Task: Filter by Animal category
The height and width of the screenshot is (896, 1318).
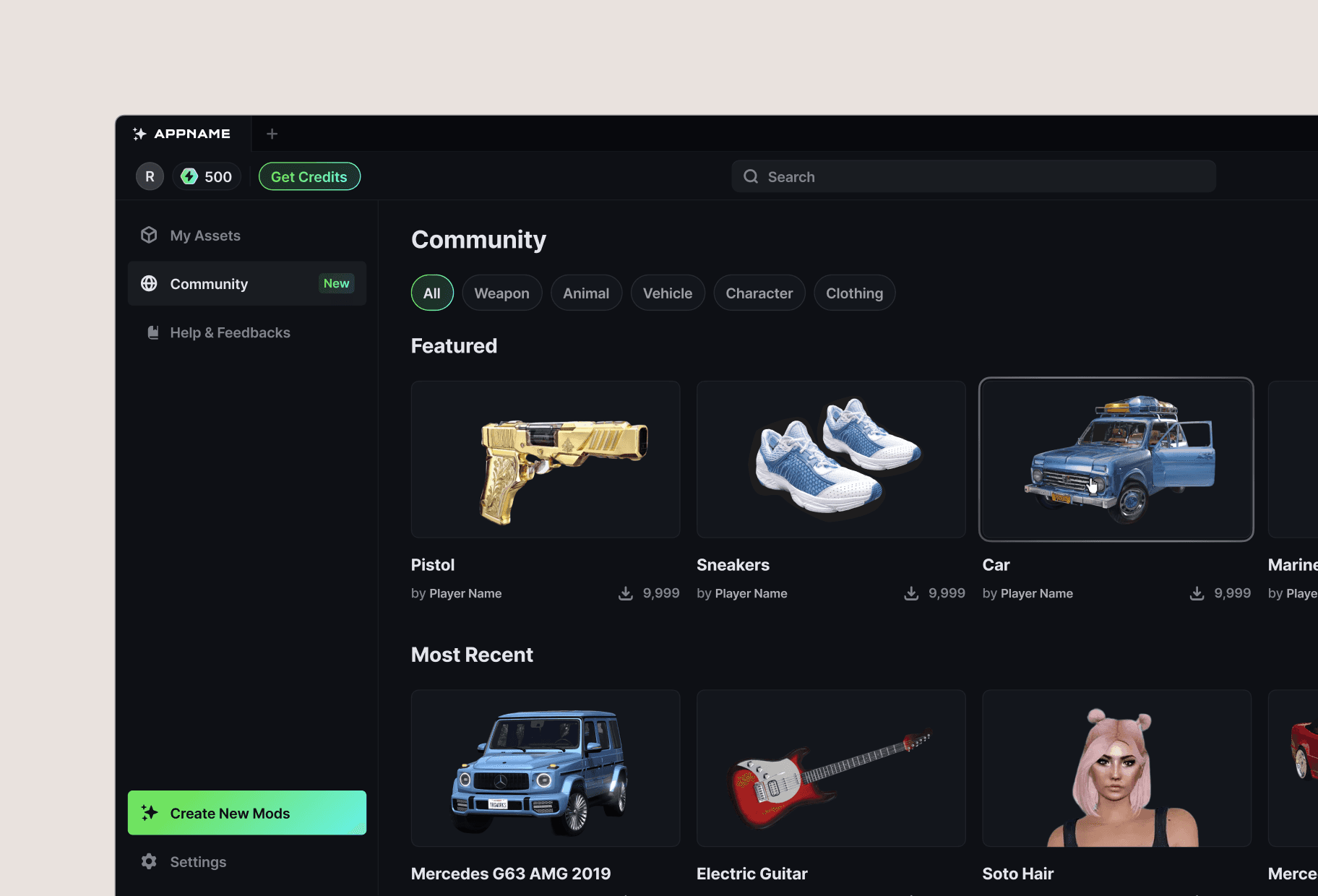Action: pyautogui.click(x=586, y=293)
